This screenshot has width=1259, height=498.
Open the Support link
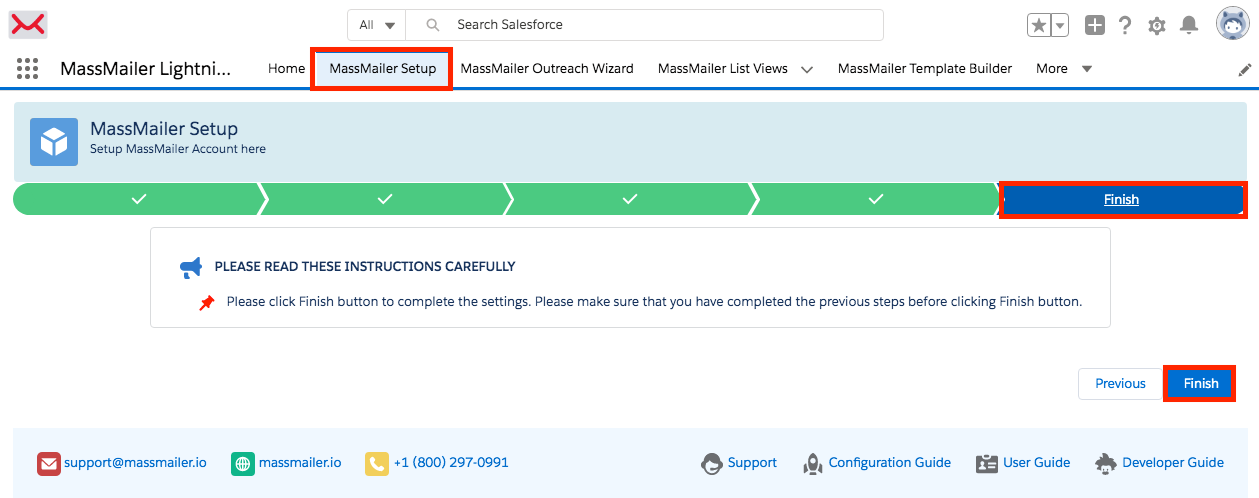[752, 463]
